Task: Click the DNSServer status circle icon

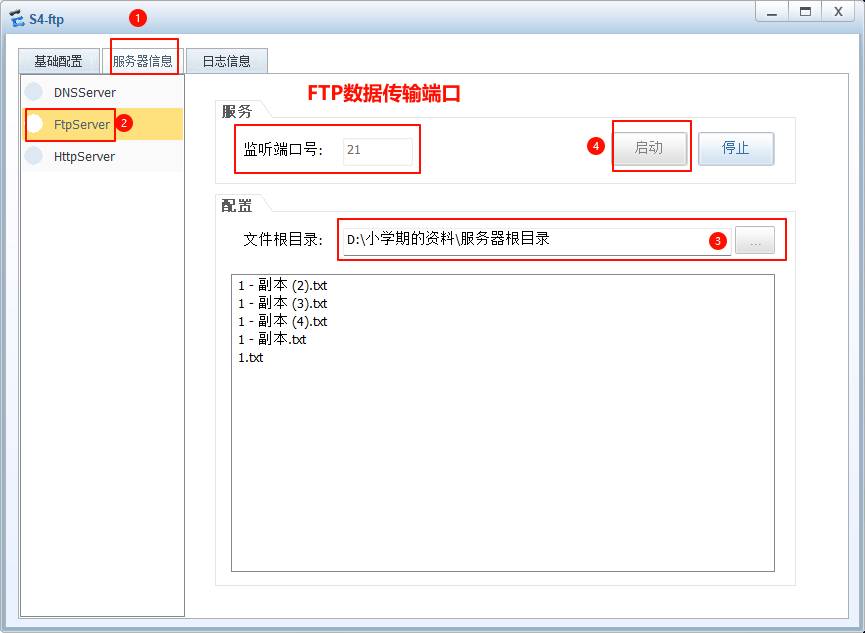Action: point(34,92)
